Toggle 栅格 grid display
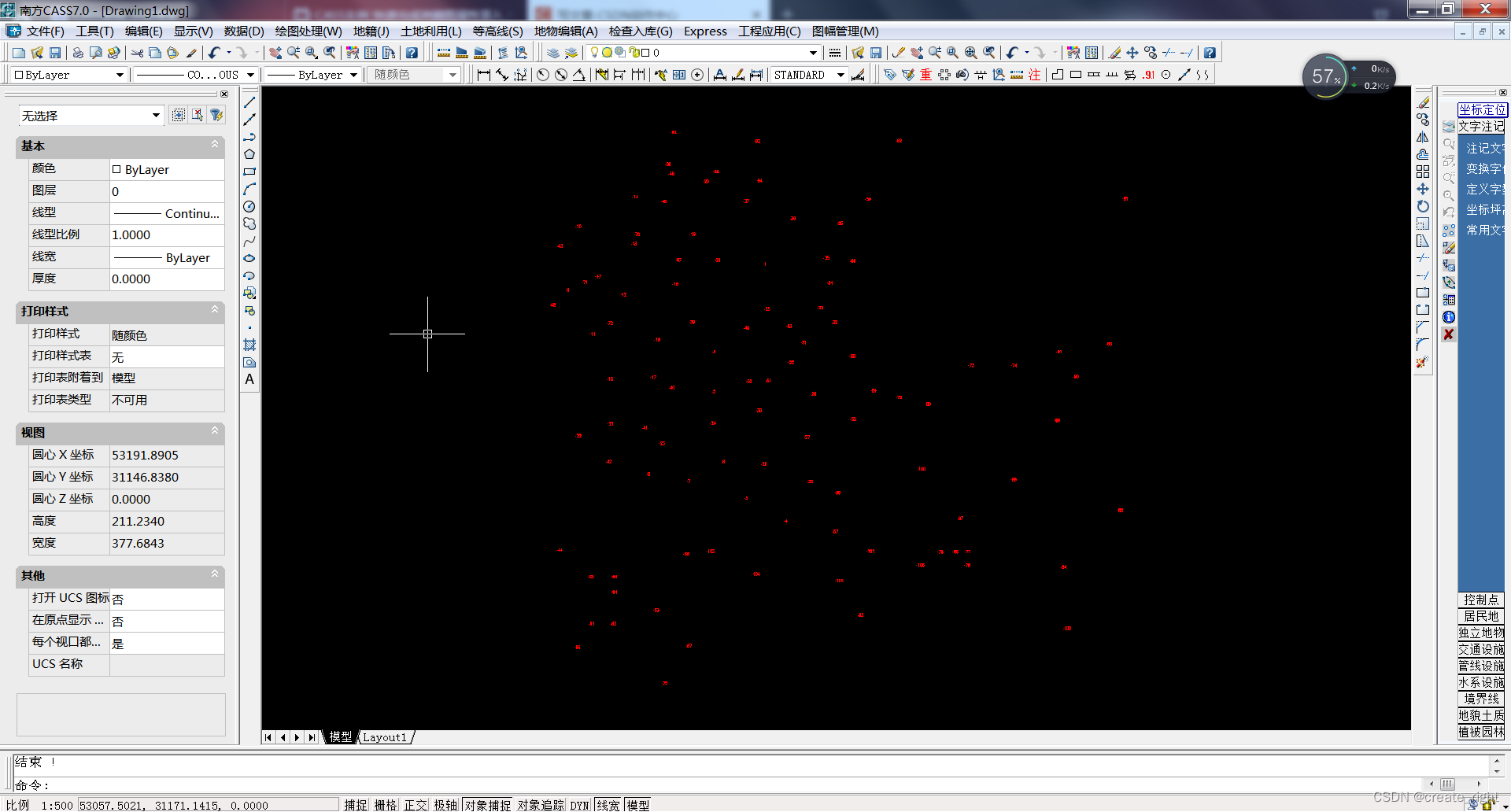The image size is (1511, 812). coord(386,805)
